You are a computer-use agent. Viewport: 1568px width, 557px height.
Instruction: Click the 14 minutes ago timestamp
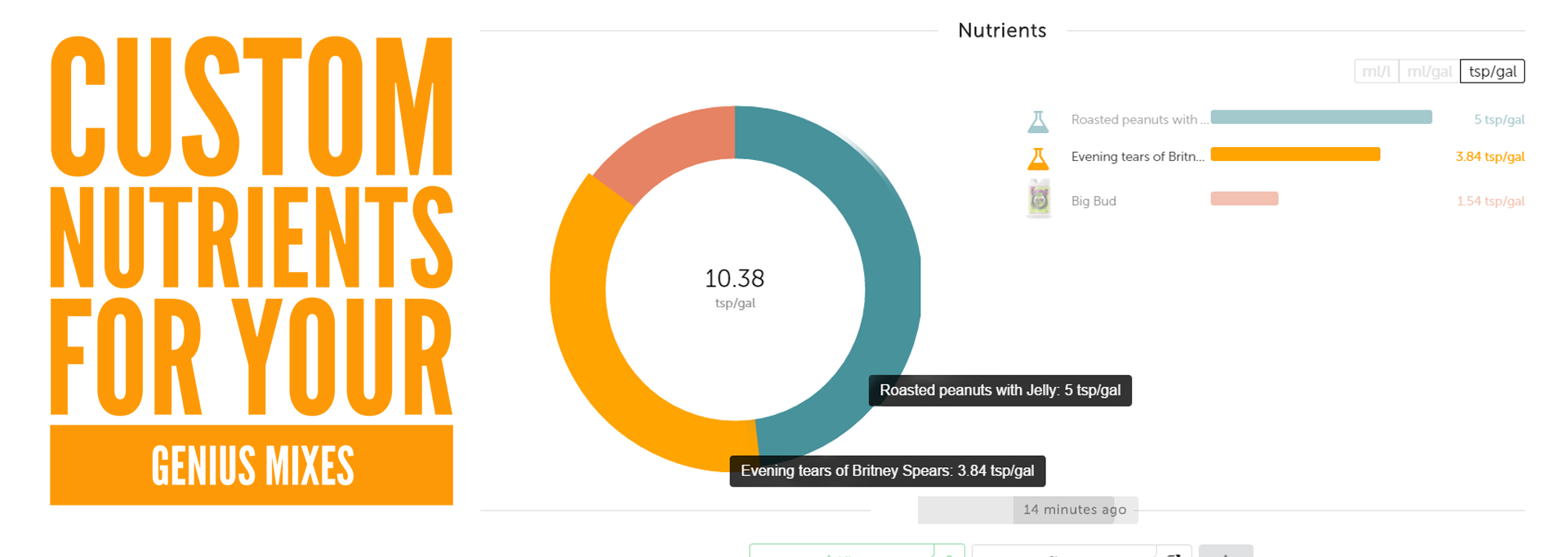(x=1074, y=510)
